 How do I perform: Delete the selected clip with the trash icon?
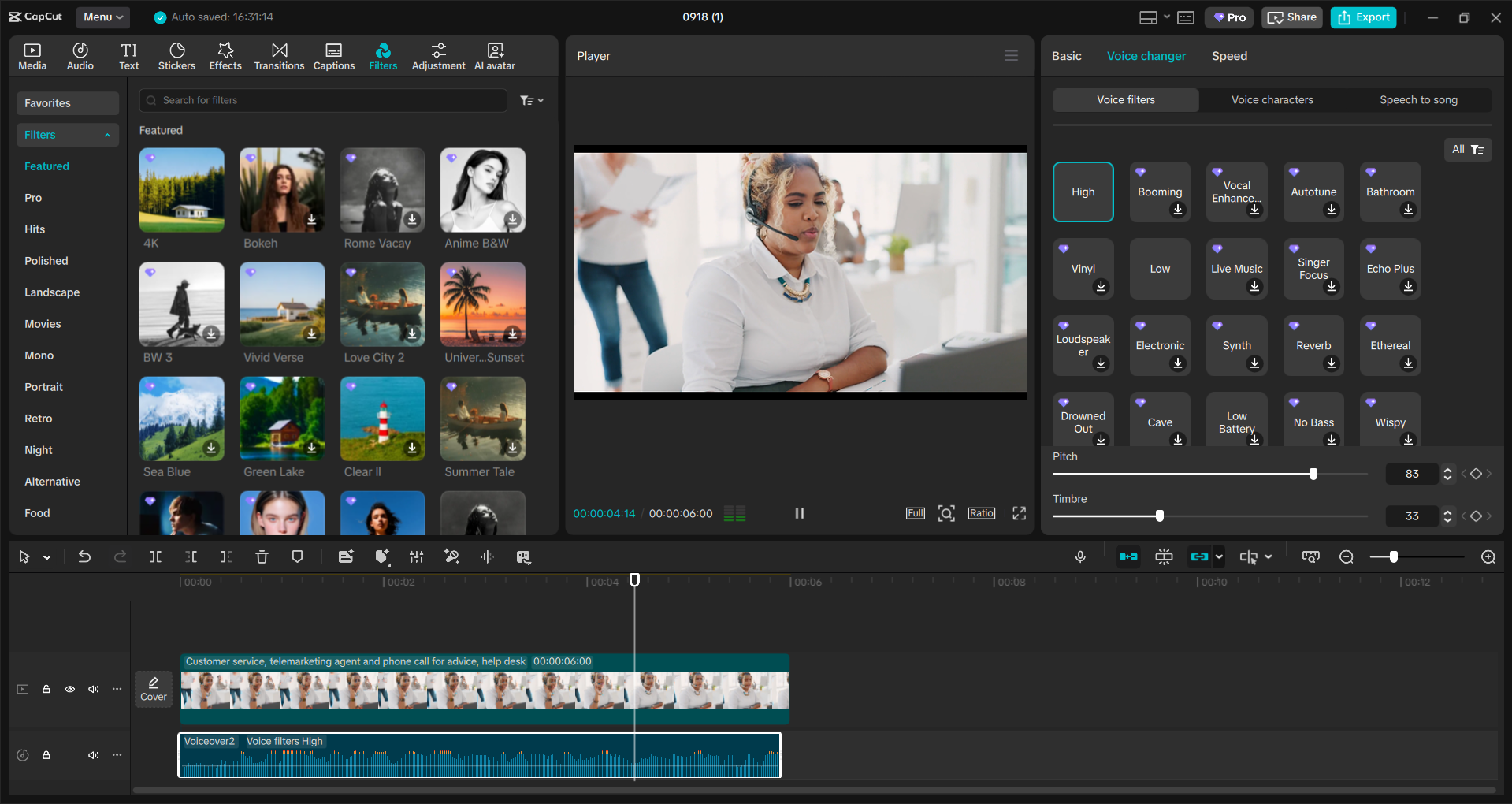pos(262,556)
